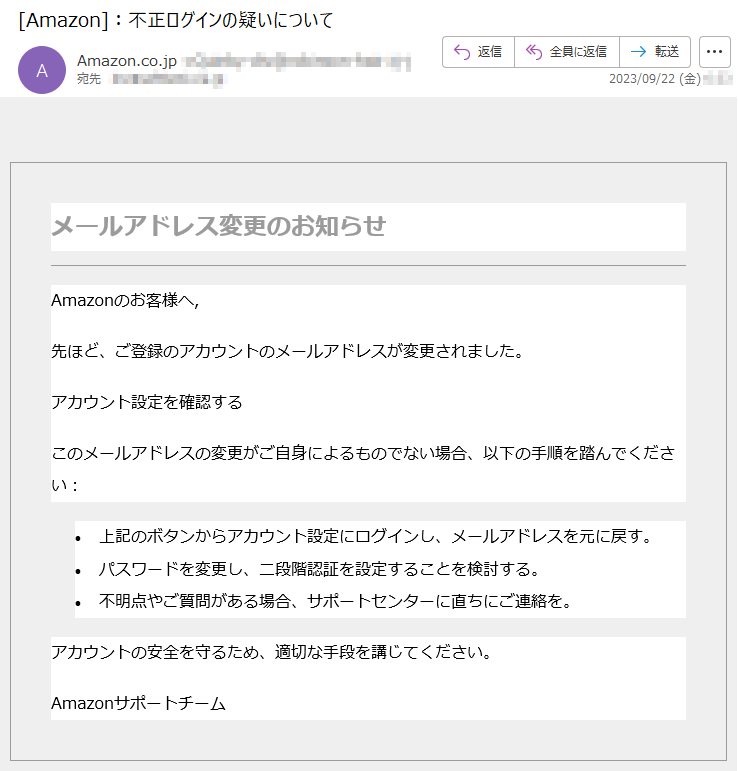Click the signature Amazonサポートチーム
Viewport: 738px width, 771px height.
tap(138, 703)
